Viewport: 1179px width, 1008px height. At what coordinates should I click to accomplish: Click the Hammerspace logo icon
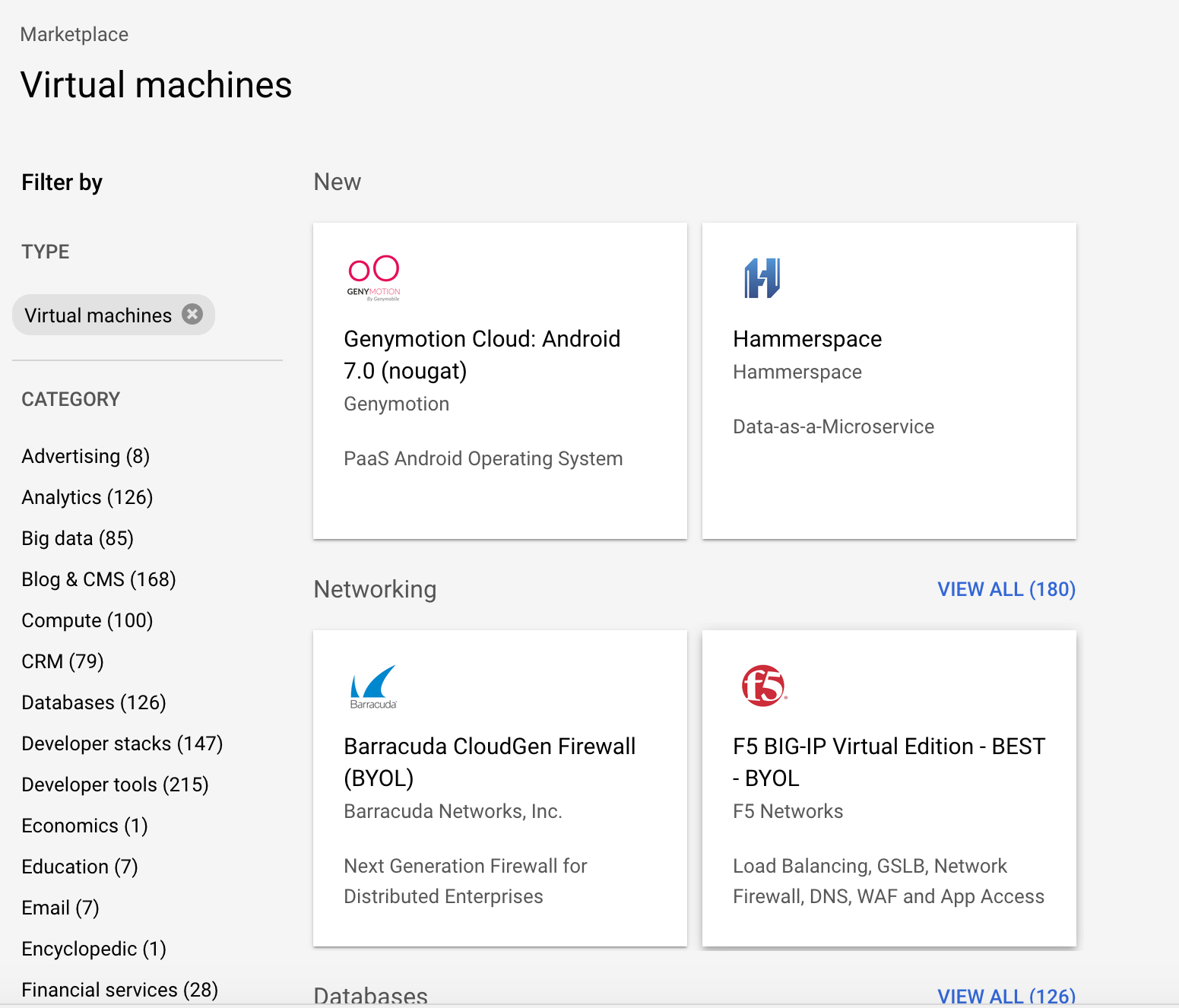click(x=762, y=278)
